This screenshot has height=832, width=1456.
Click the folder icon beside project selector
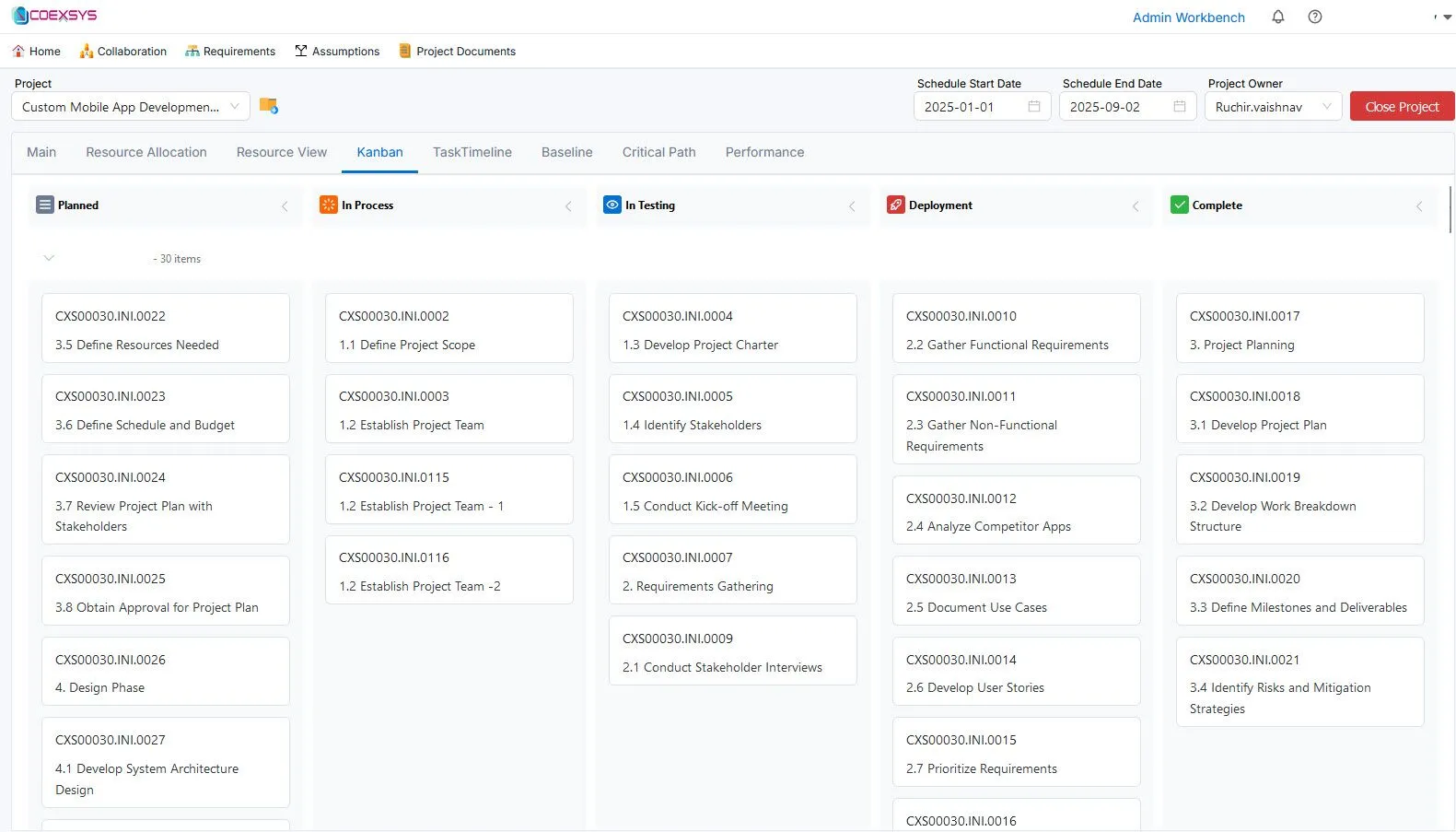click(268, 106)
